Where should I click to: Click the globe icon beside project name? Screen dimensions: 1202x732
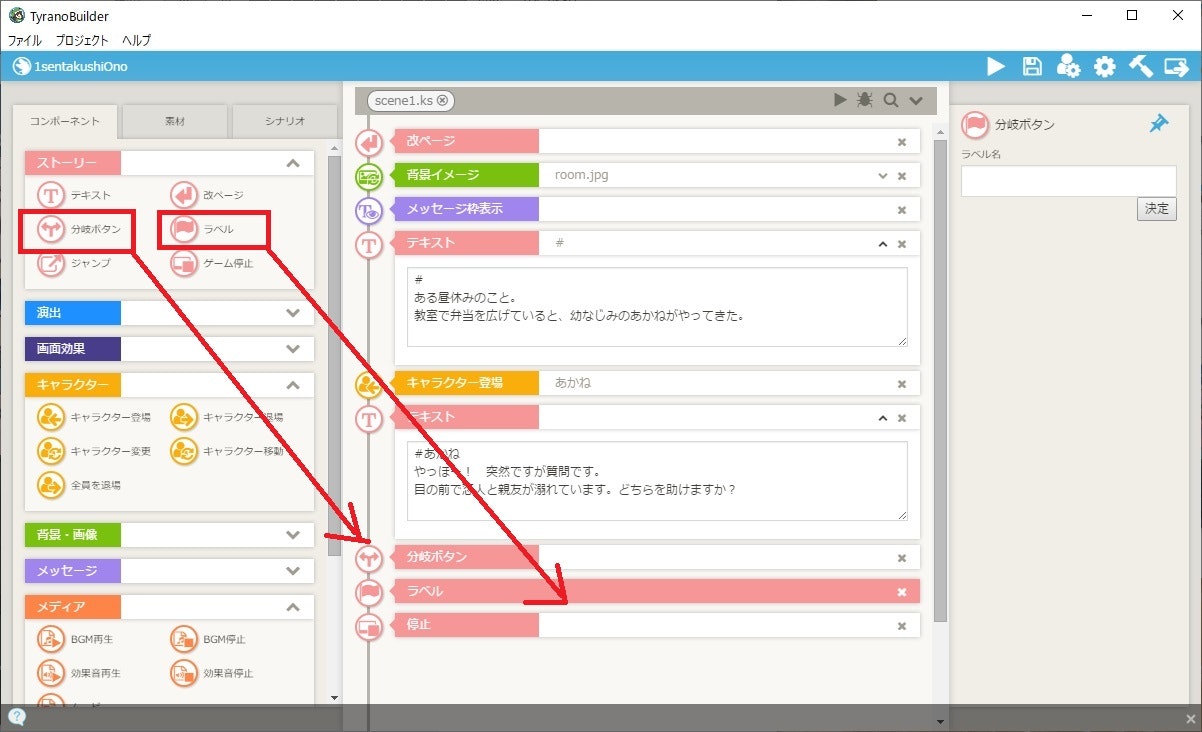point(22,66)
